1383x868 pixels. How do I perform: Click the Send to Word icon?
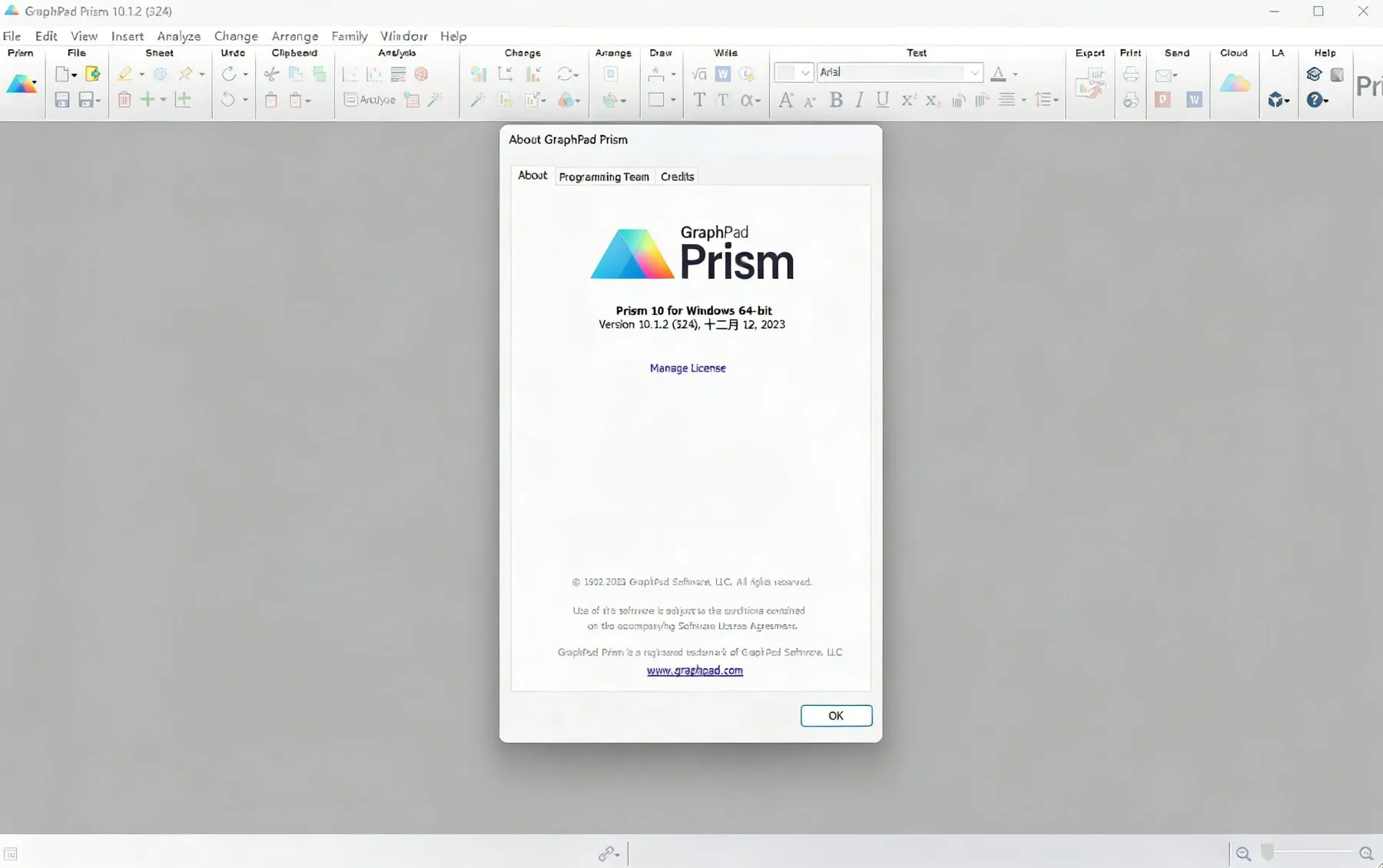(1194, 100)
